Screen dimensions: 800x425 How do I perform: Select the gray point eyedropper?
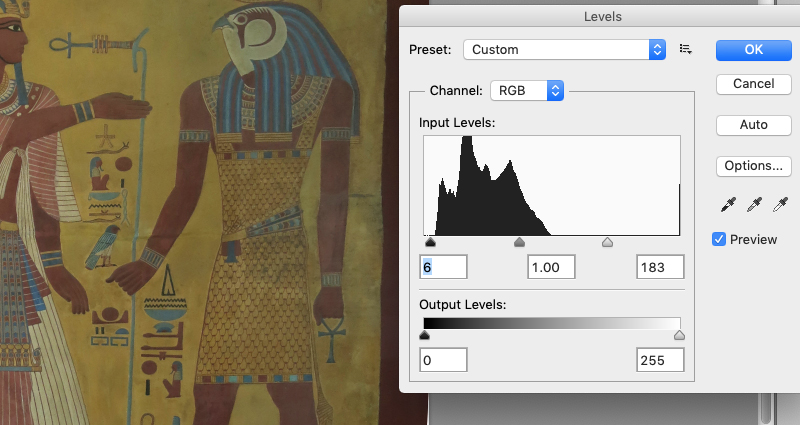click(x=754, y=205)
